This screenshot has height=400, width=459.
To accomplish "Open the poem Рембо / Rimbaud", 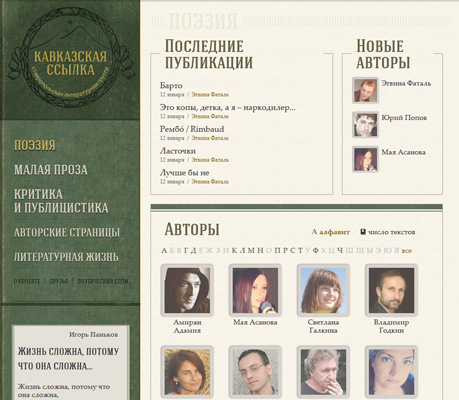I will (192, 129).
